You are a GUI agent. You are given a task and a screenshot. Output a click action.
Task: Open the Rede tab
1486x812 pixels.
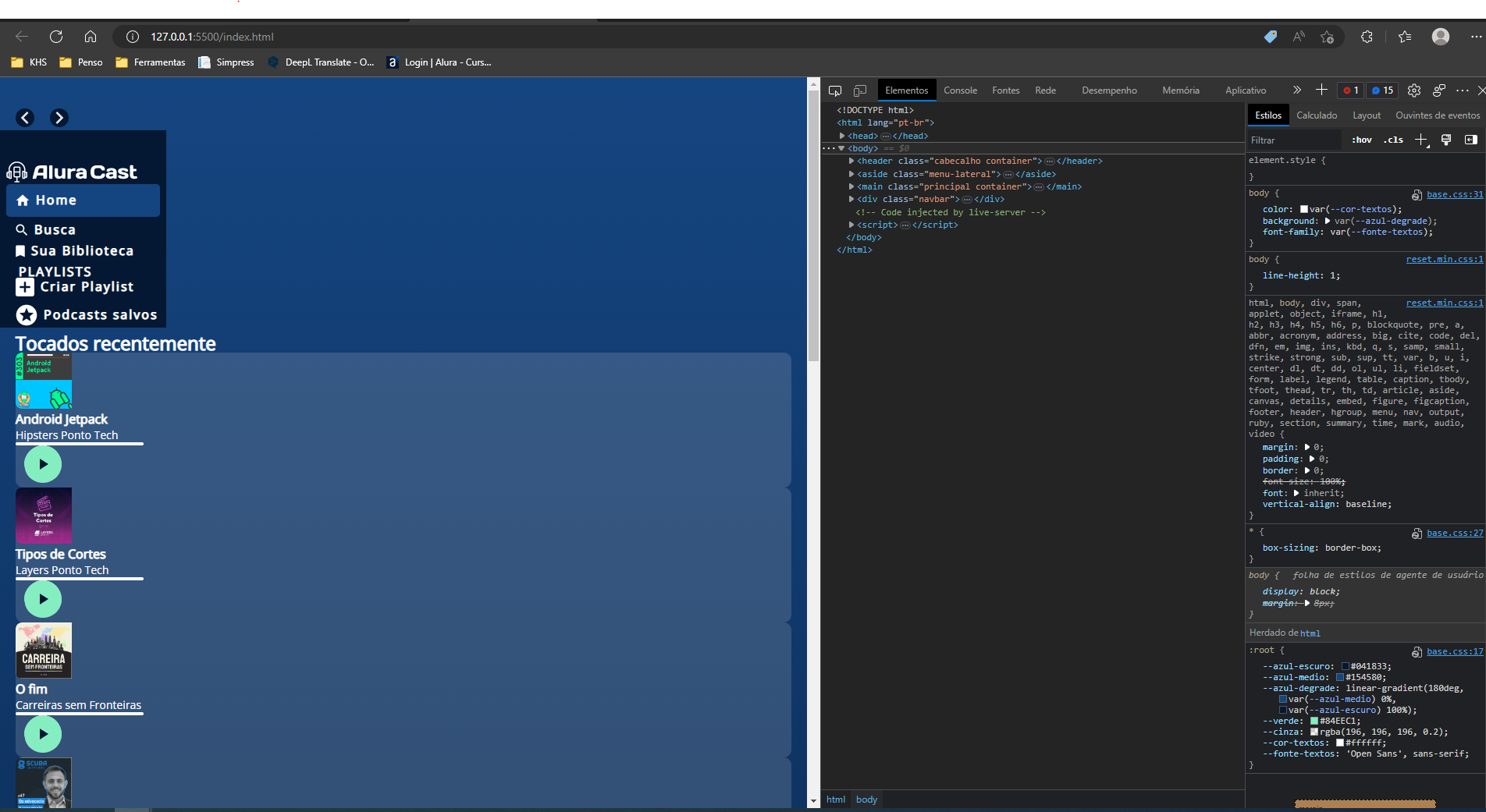[x=1046, y=90]
